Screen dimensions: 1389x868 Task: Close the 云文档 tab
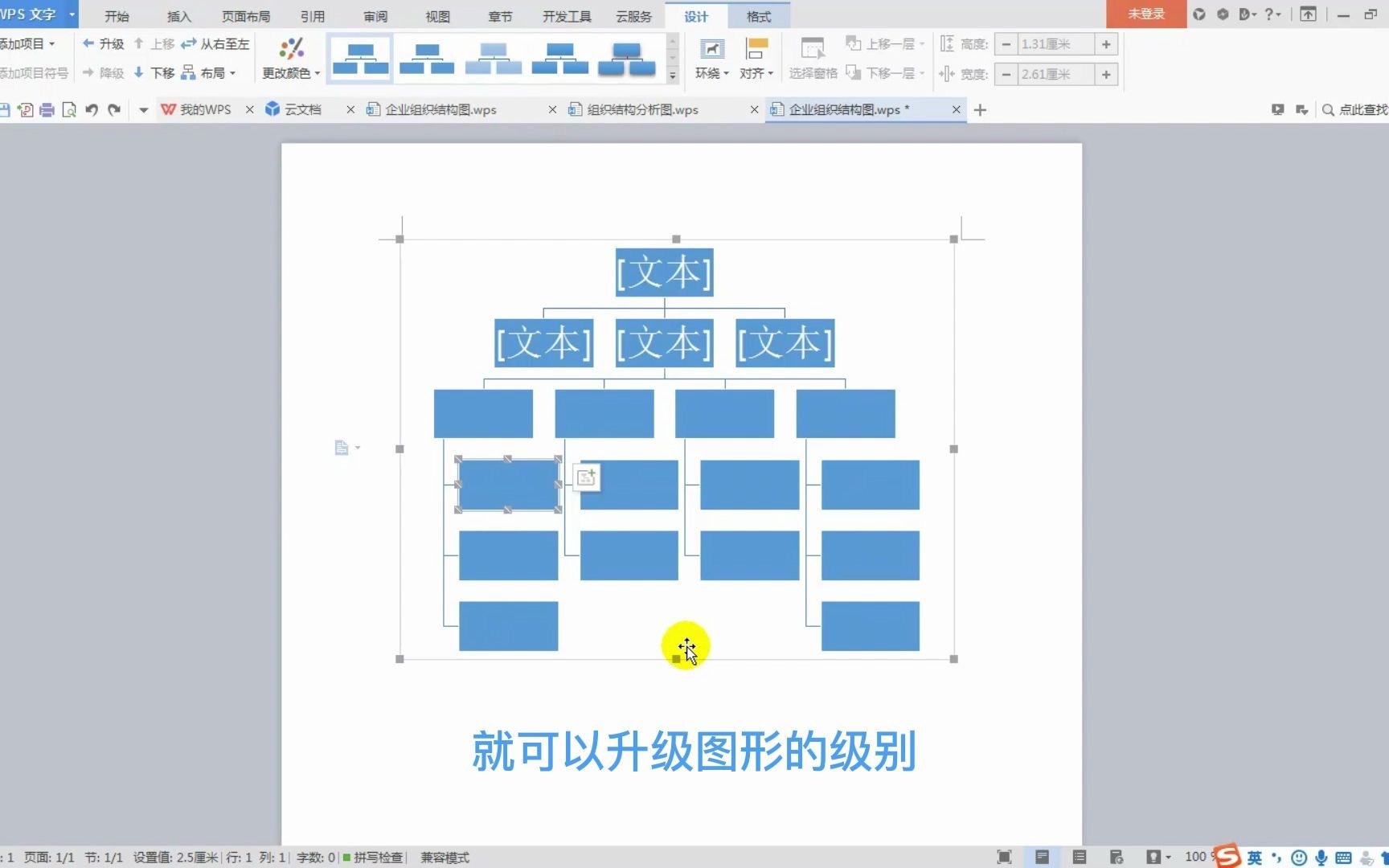[350, 109]
